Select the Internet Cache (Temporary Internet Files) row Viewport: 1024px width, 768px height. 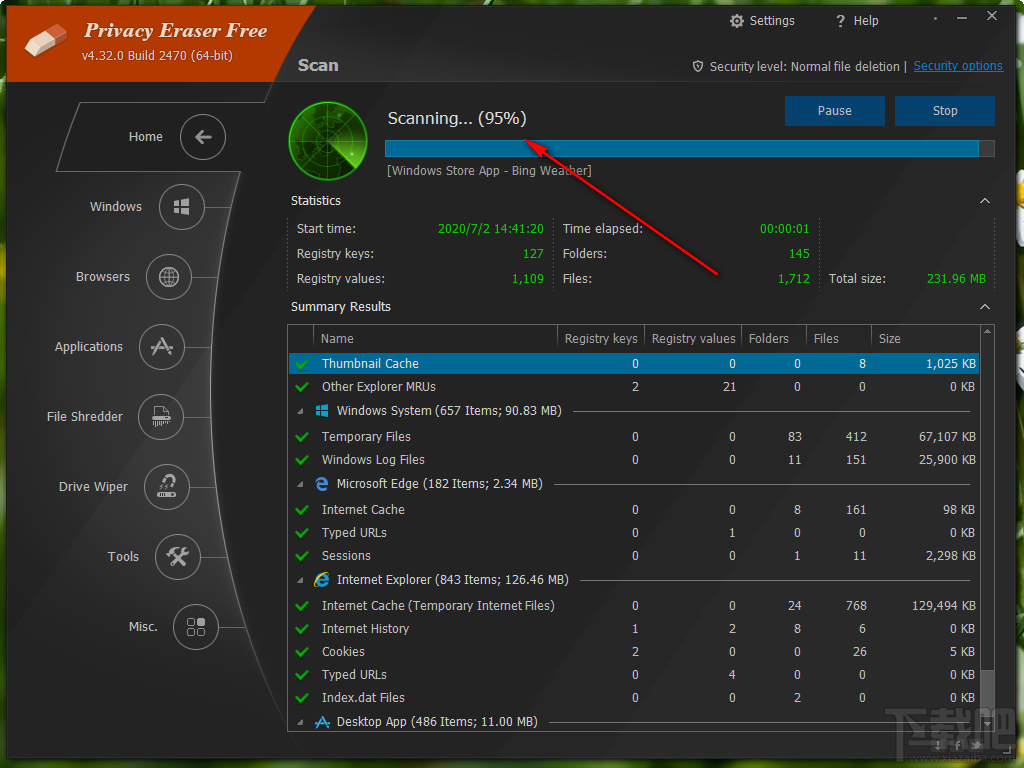[x=634, y=606]
